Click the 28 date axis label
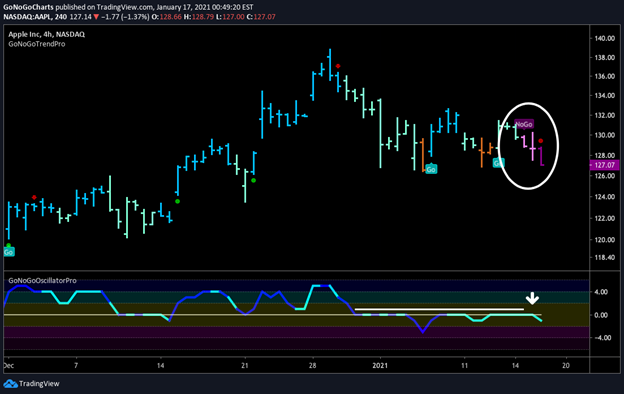The height and width of the screenshot is (394, 624). (312, 365)
